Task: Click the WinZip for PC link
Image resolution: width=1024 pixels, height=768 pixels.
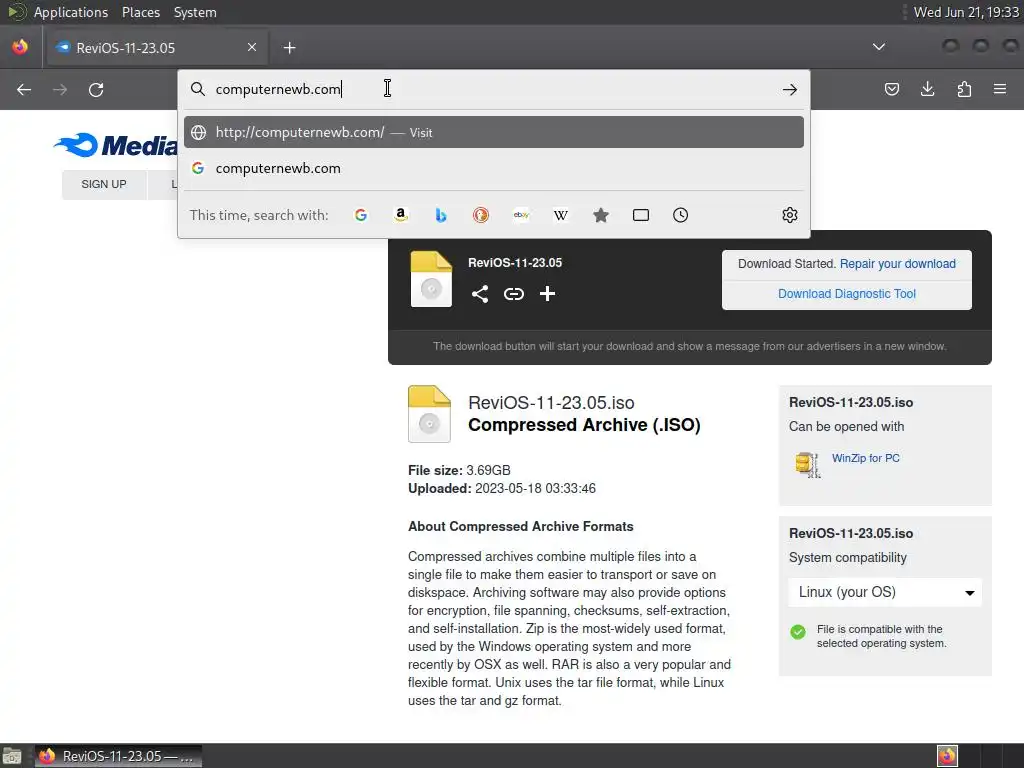Action: pos(865,458)
